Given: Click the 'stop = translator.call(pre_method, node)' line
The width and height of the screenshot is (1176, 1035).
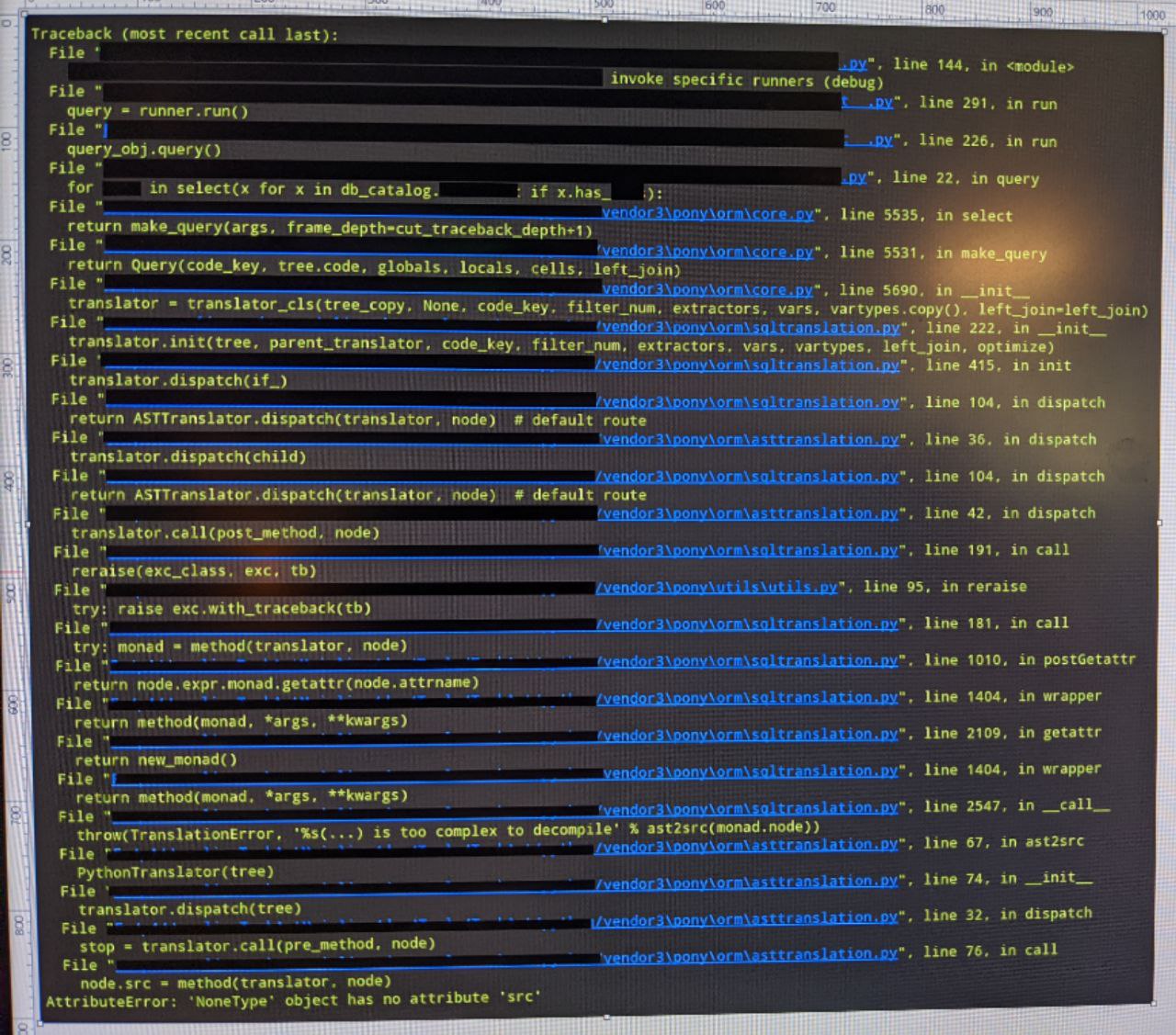Looking at the screenshot, I should pyautogui.click(x=257, y=944).
